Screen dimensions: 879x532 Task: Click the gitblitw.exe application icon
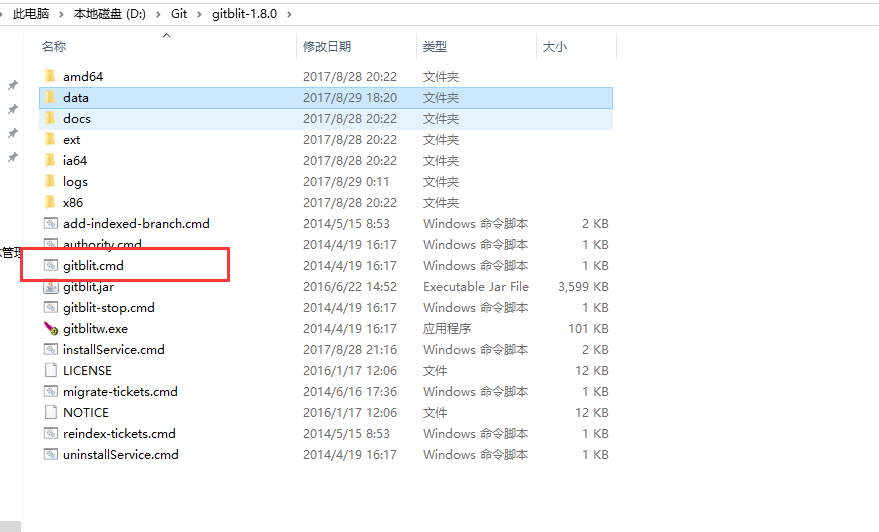coord(50,329)
